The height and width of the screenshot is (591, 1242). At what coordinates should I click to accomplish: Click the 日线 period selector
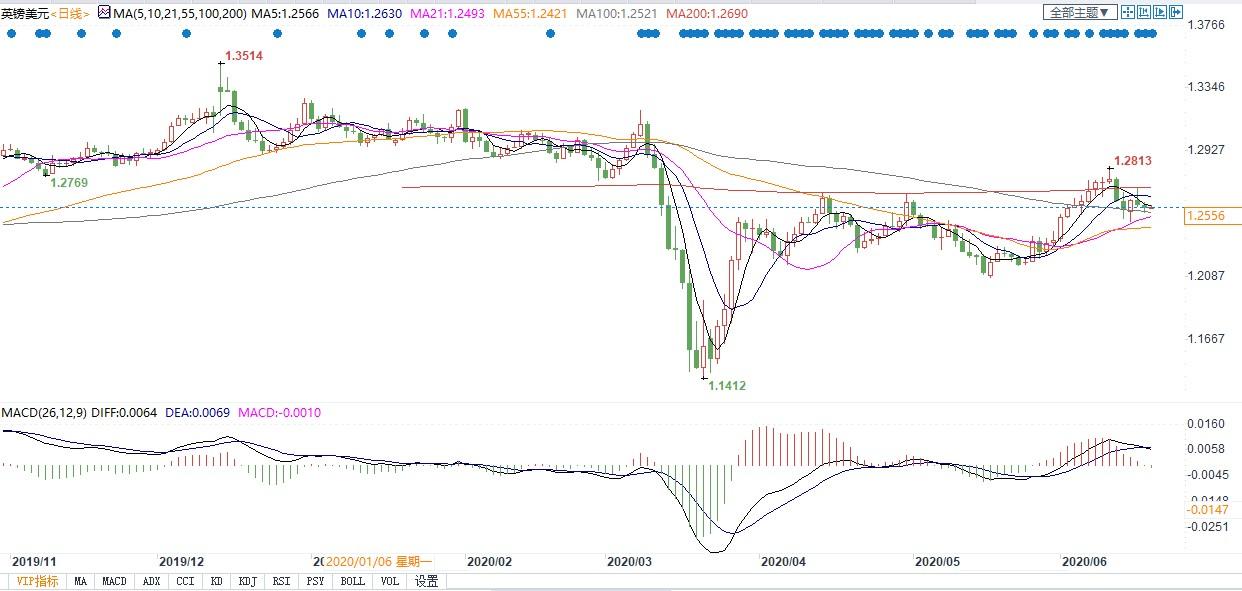tap(70, 13)
